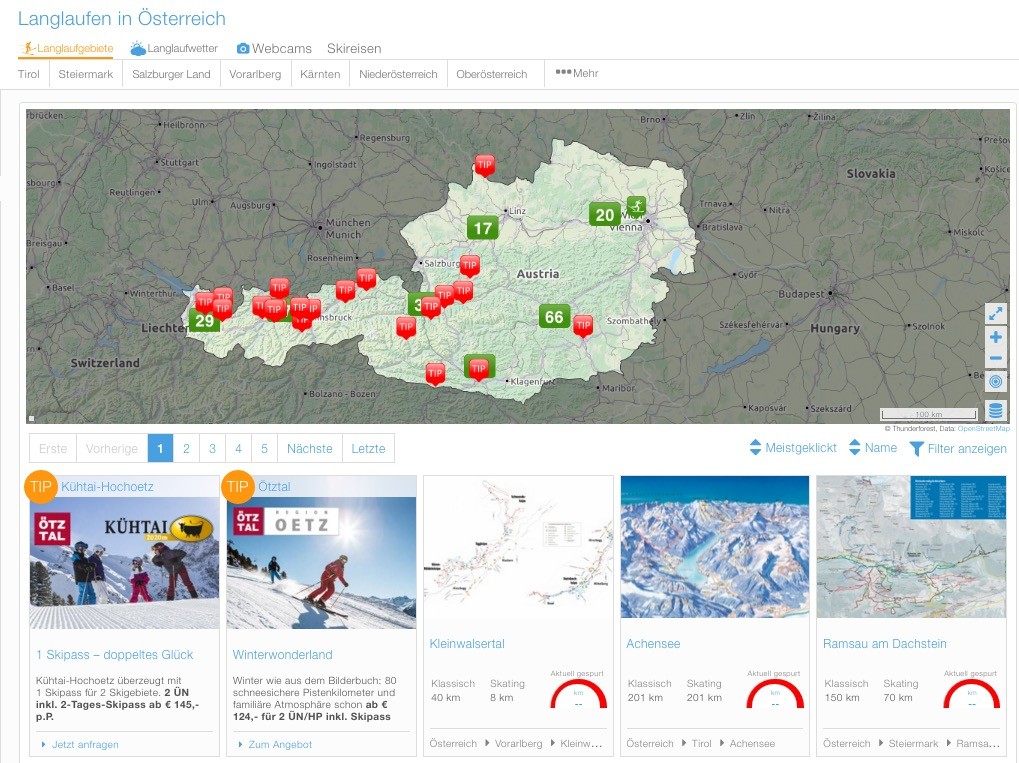
Task: Click the Nächste pagination button
Action: (309, 449)
